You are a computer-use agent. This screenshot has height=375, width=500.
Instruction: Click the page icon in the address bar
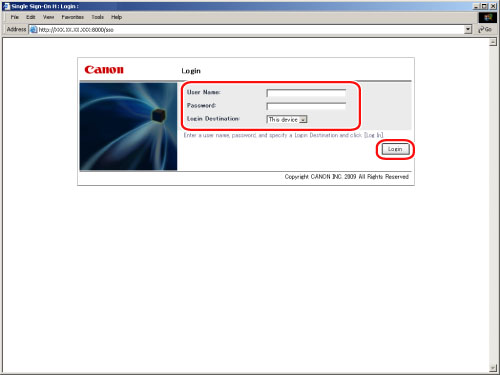click(33, 30)
